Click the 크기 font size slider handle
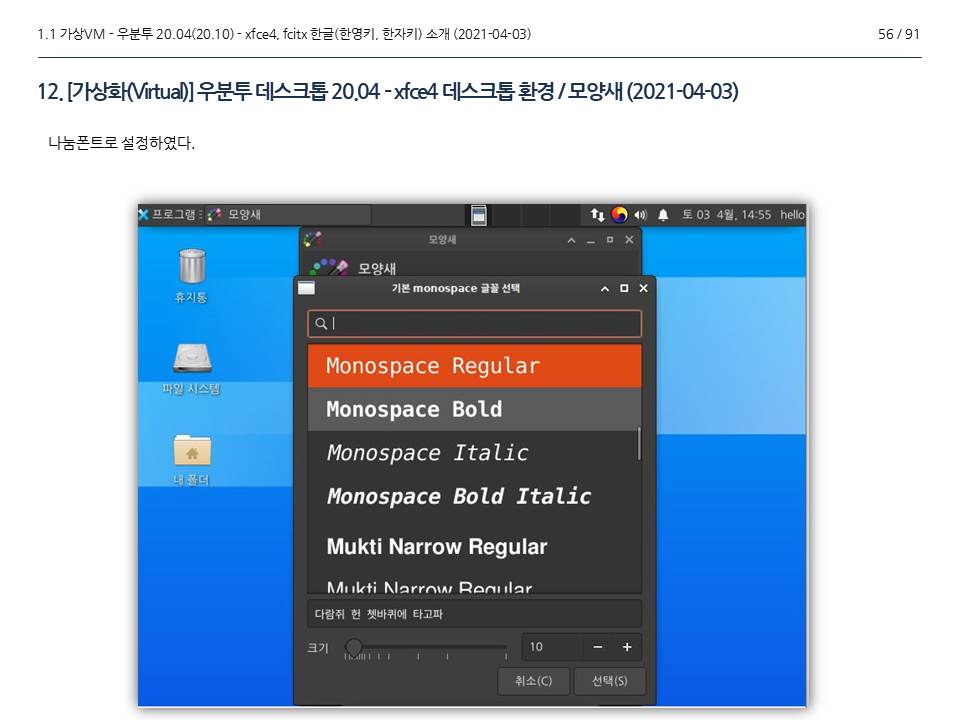This screenshot has width=960, height=720. [x=353, y=647]
